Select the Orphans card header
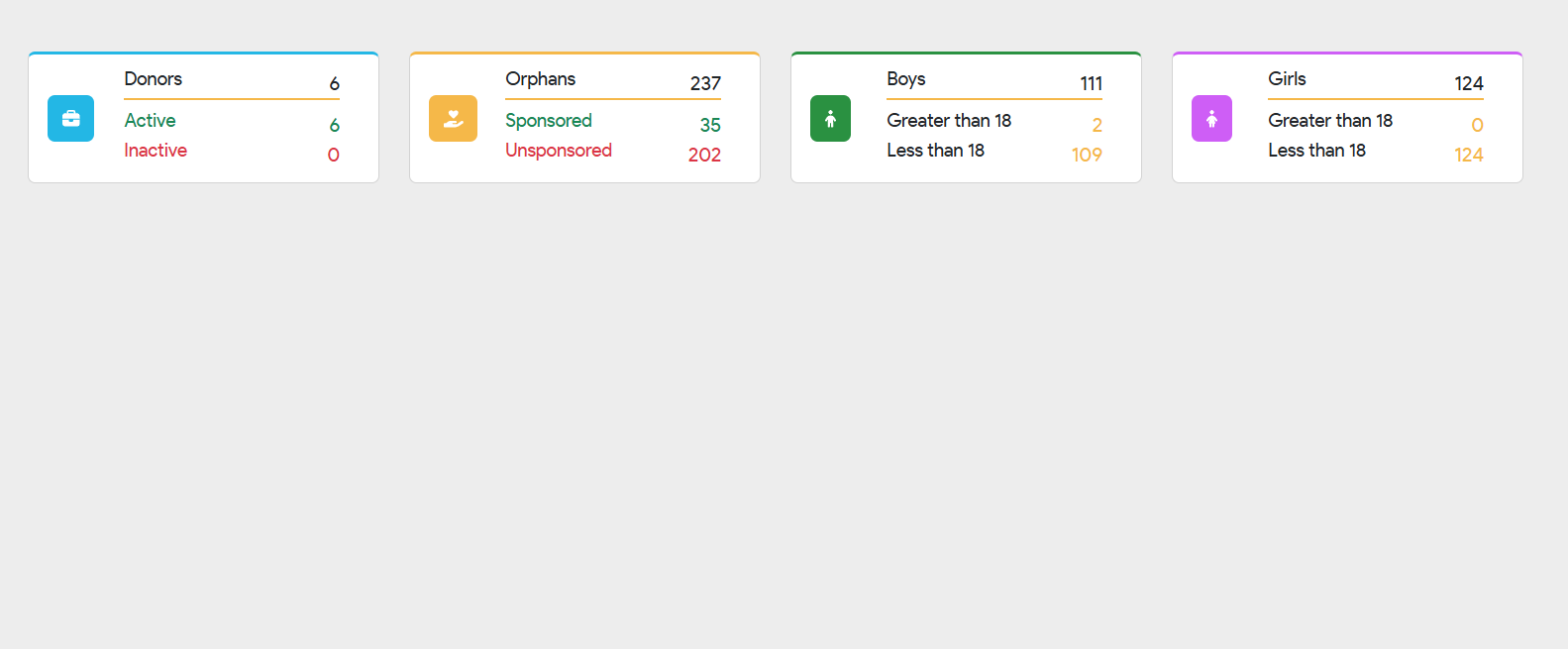 pos(541,79)
